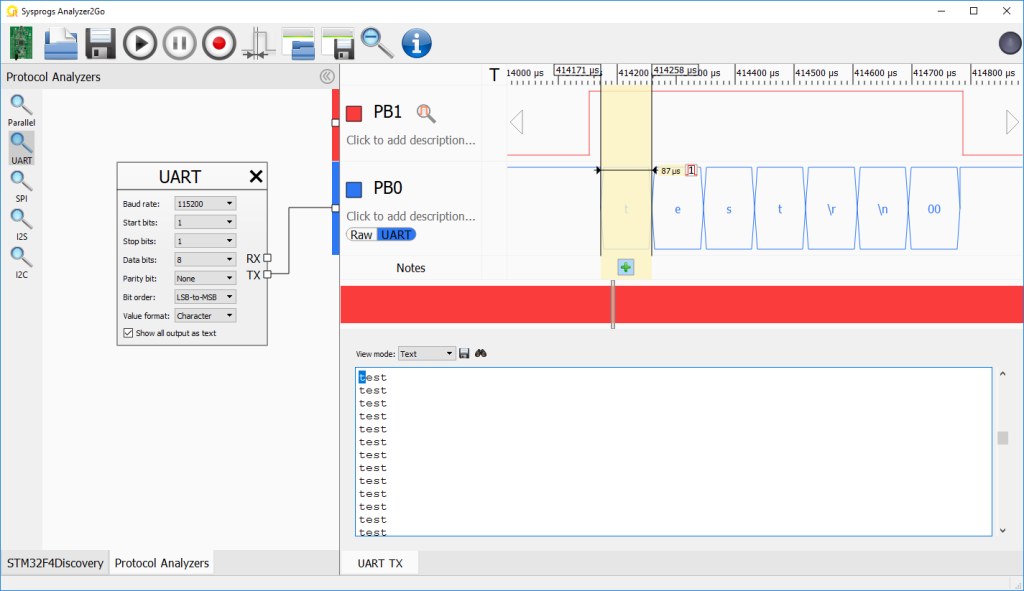
Task: Start capture with the Play toolbar button
Action: (140, 43)
